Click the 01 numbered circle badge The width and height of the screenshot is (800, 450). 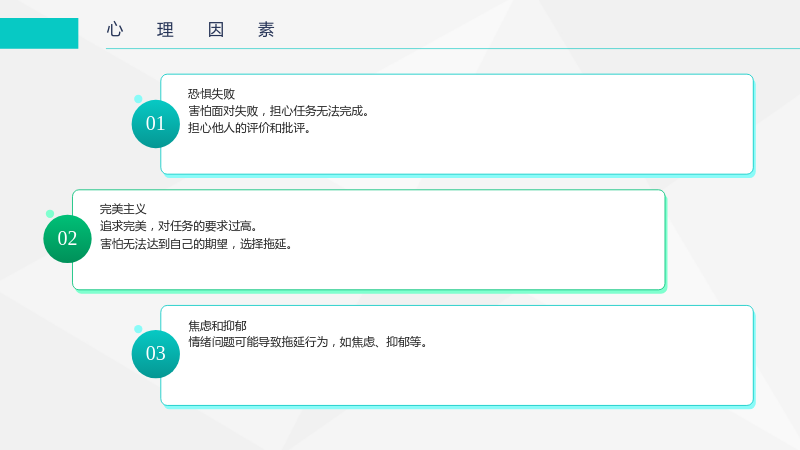pyautogui.click(x=156, y=124)
